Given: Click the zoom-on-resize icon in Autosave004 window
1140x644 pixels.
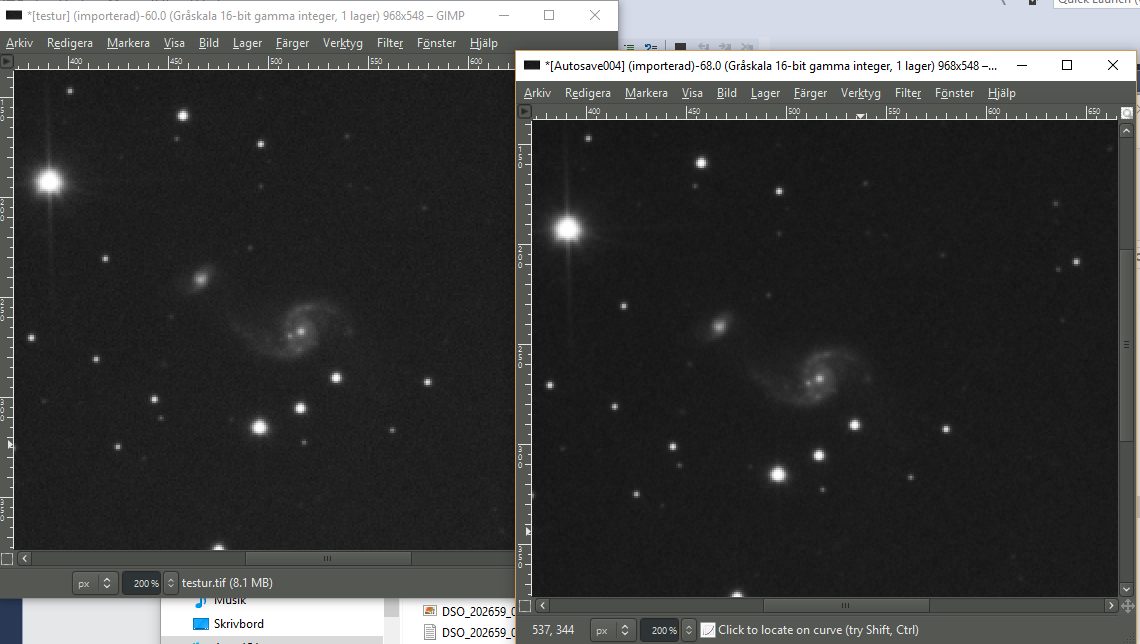Looking at the screenshot, I should [1127, 112].
